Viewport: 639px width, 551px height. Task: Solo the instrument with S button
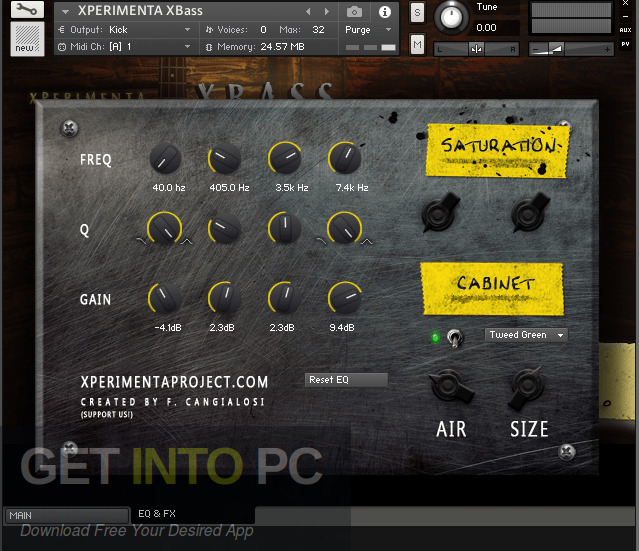pos(417,13)
